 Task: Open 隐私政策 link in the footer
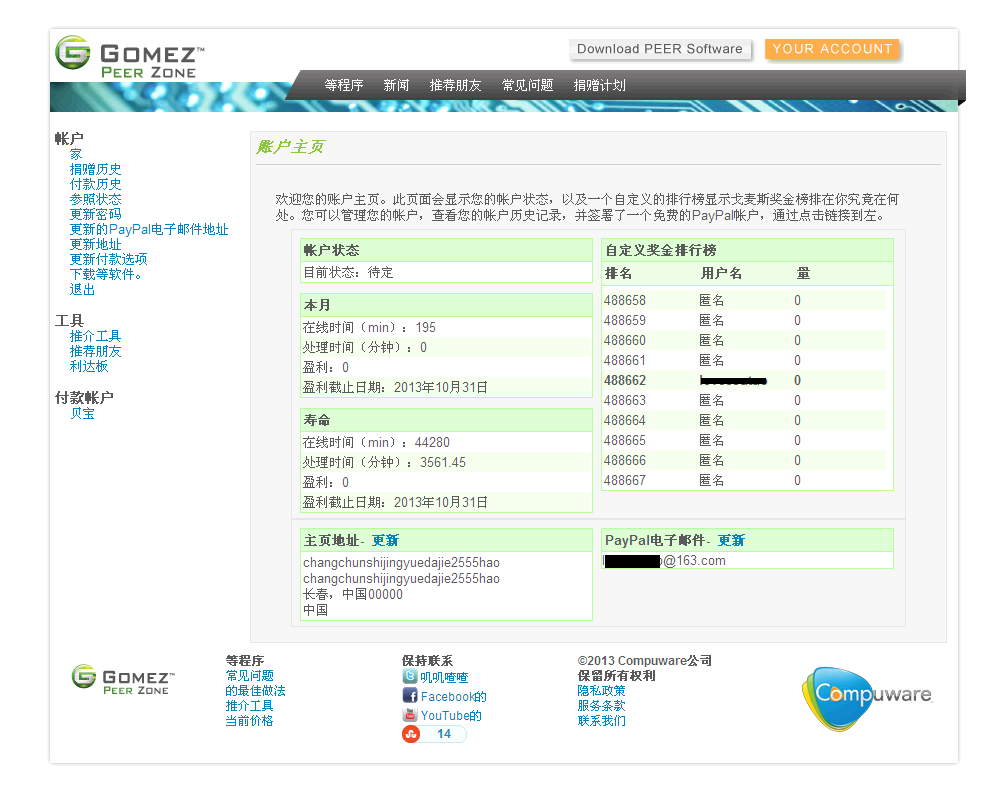pos(601,691)
